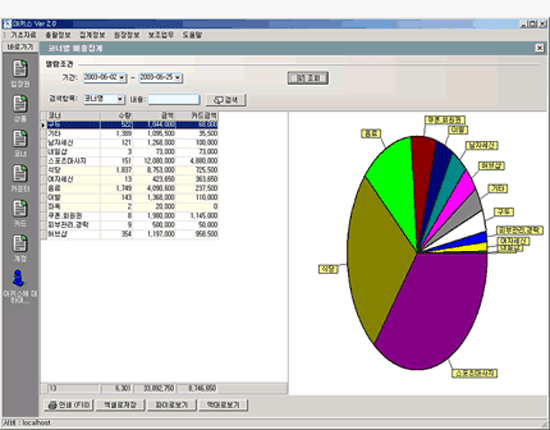The height and width of the screenshot is (430, 550).
Task: Select the 쿠폰.회원권 row in the table
Action: [132, 216]
